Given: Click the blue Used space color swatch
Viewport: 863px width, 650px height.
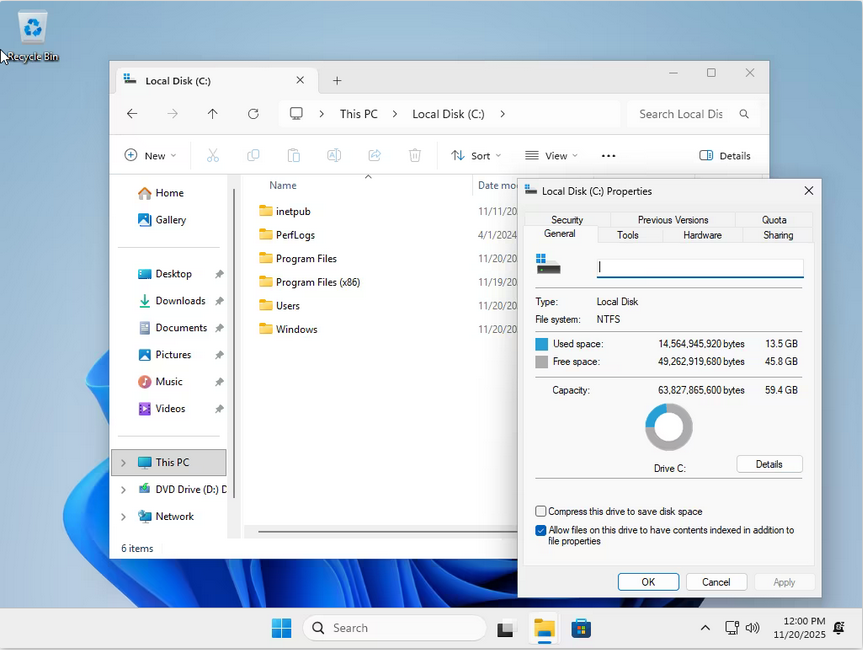Looking at the screenshot, I should [x=542, y=344].
